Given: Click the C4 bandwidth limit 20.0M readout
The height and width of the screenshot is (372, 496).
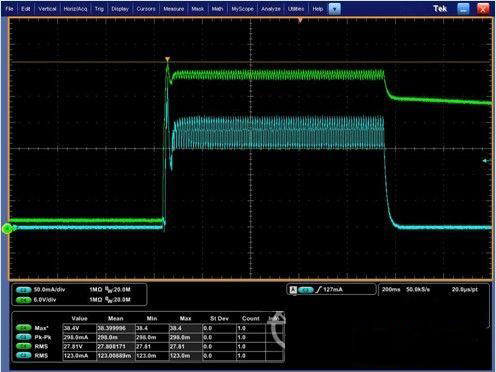Looking at the screenshot, I should point(118,300).
